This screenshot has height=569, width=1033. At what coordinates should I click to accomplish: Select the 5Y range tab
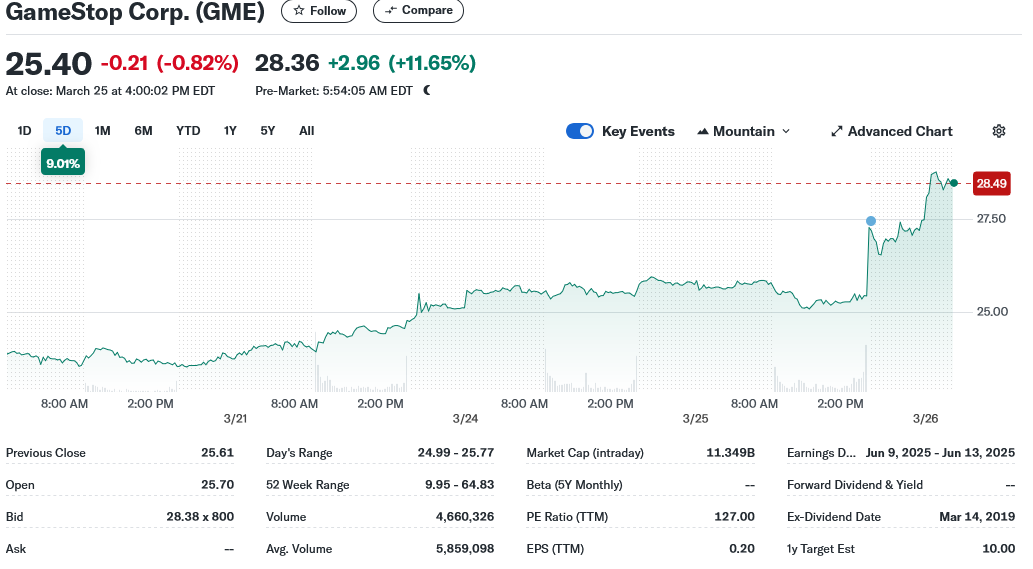267,130
